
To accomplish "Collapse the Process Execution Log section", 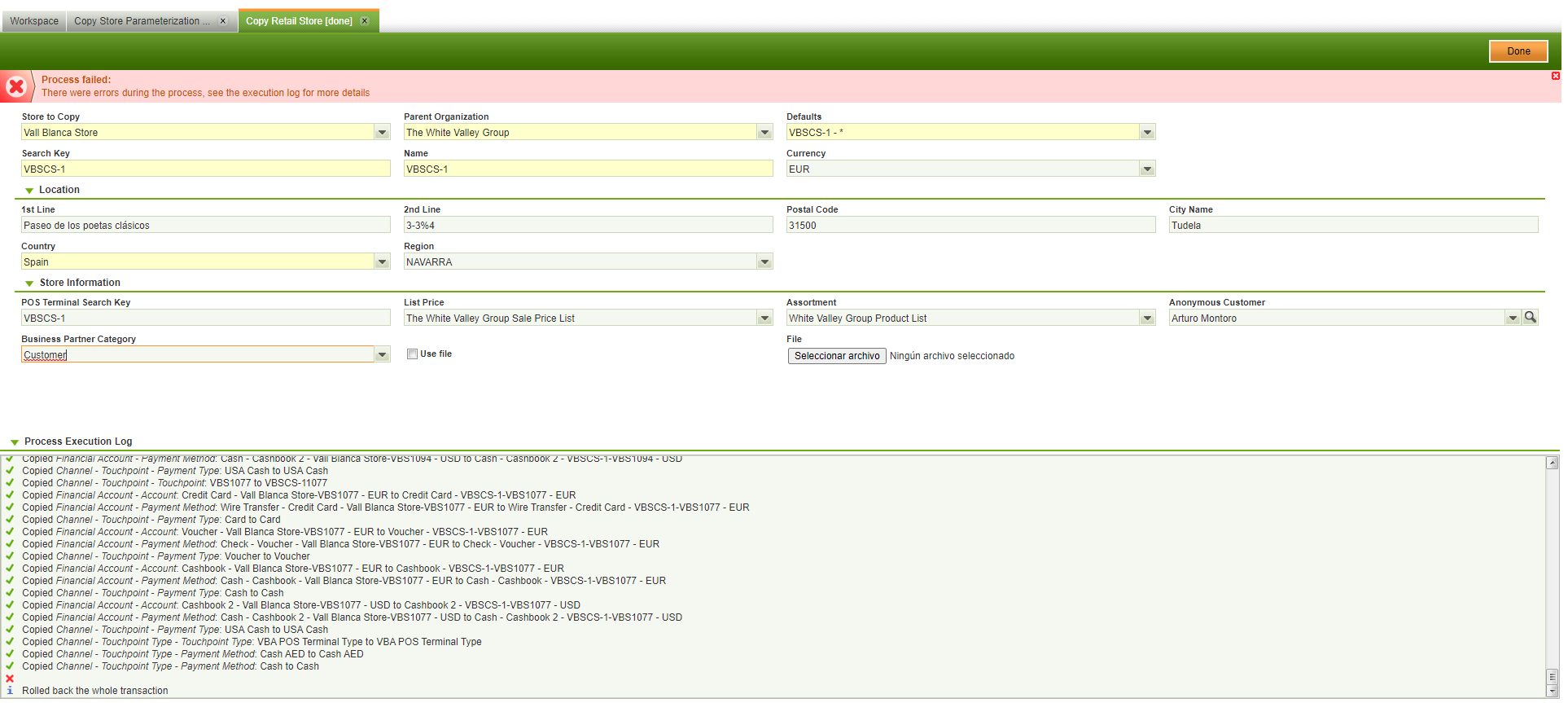I will (15, 442).
